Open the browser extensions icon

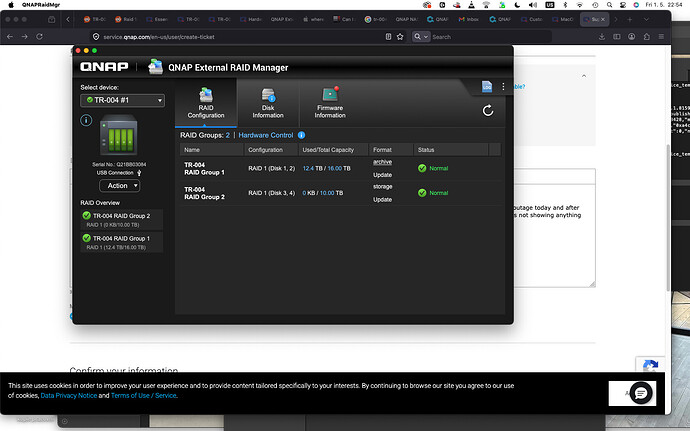click(646, 37)
